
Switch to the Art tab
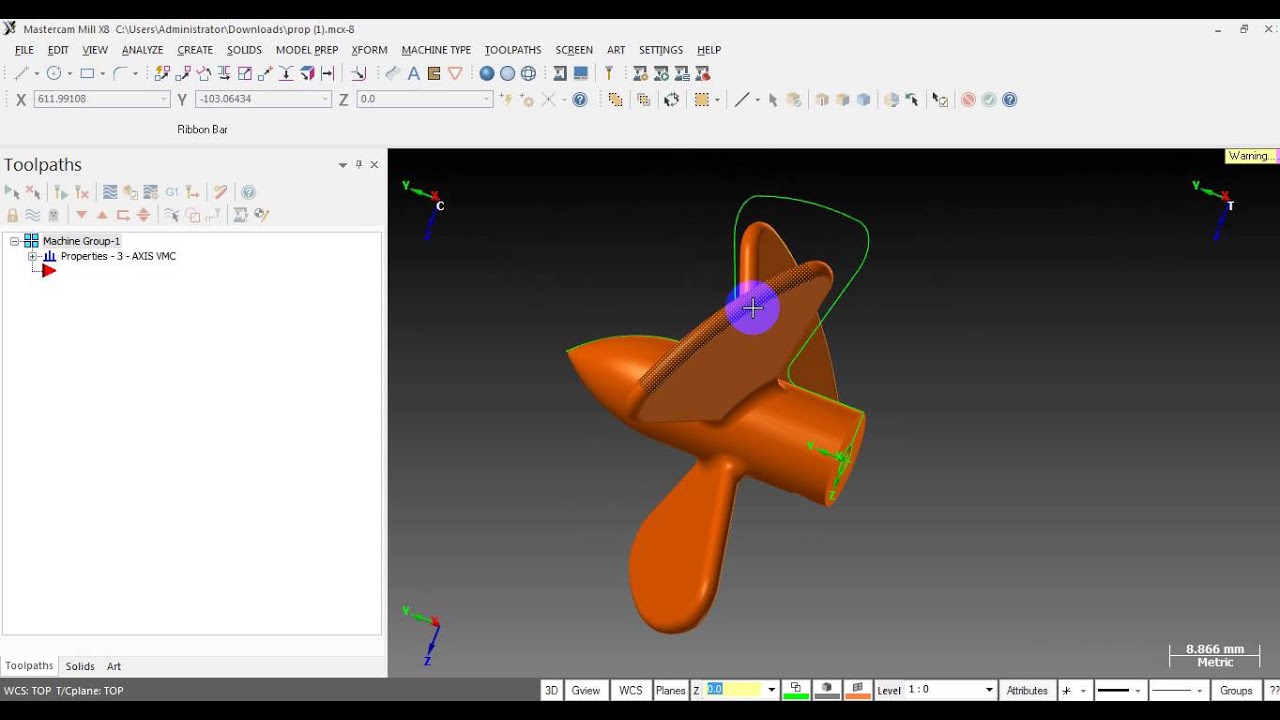click(x=114, y=666)
